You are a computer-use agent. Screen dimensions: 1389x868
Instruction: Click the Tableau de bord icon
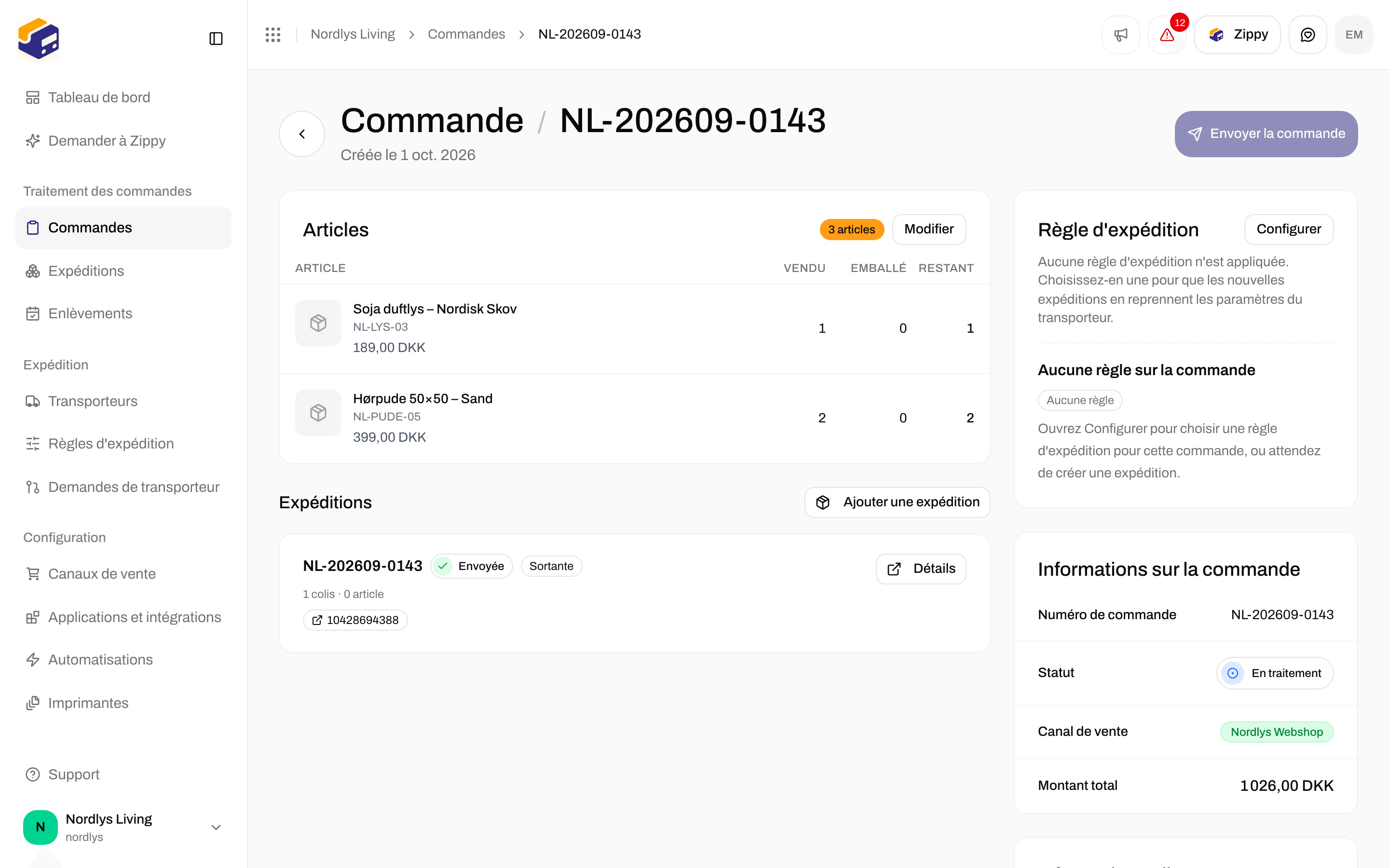point(33,97)
